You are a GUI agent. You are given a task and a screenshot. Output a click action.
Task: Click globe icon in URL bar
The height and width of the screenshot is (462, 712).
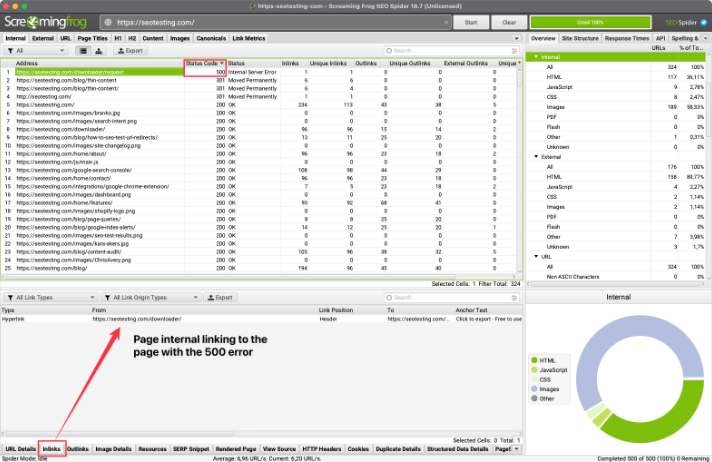tap(108, 22)
